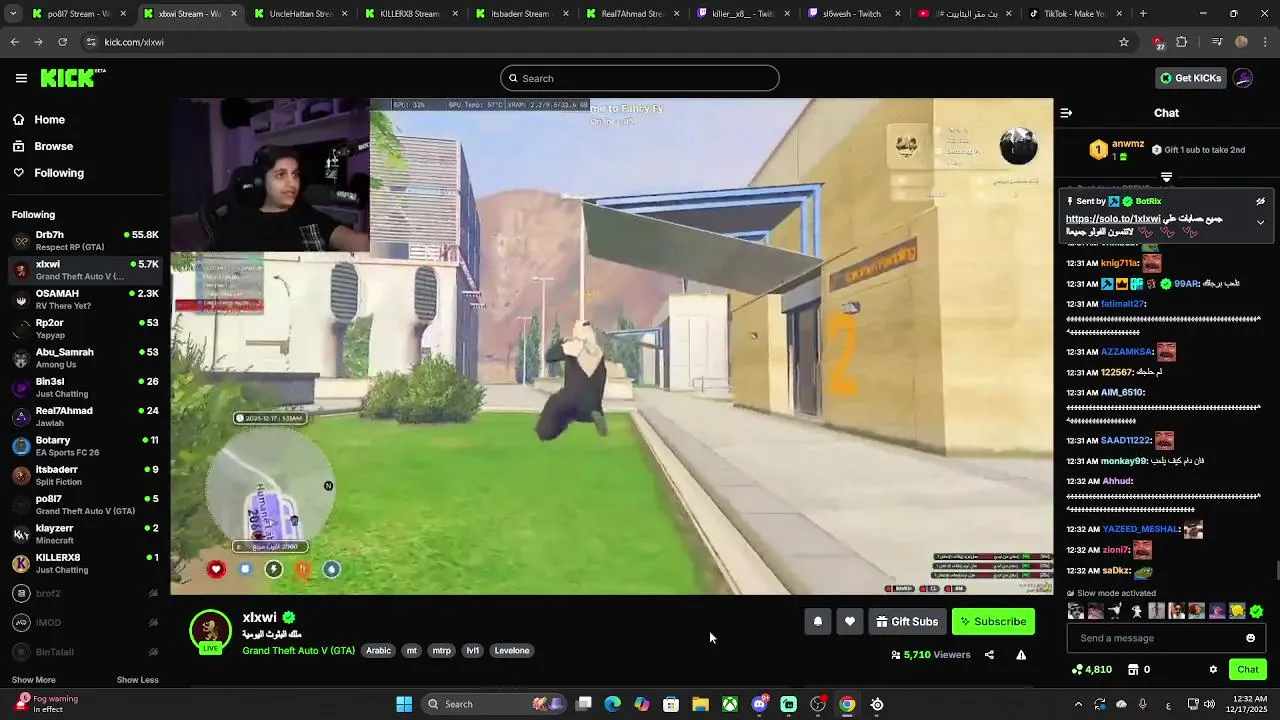
Task: Click chat username 99AR
Action: [x=1186, y=284]
